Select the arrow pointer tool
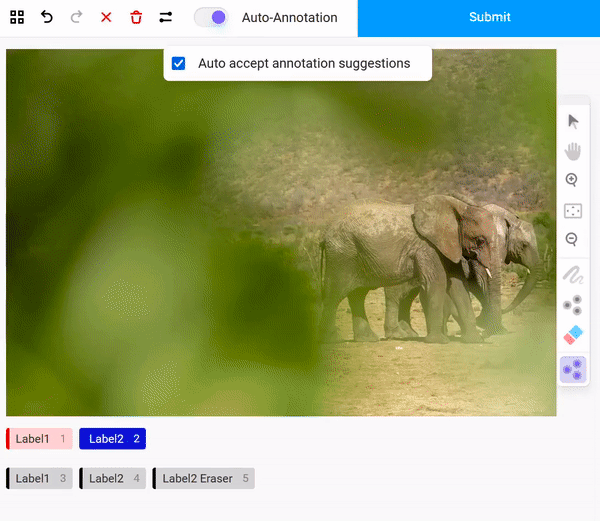 [573, 121]
